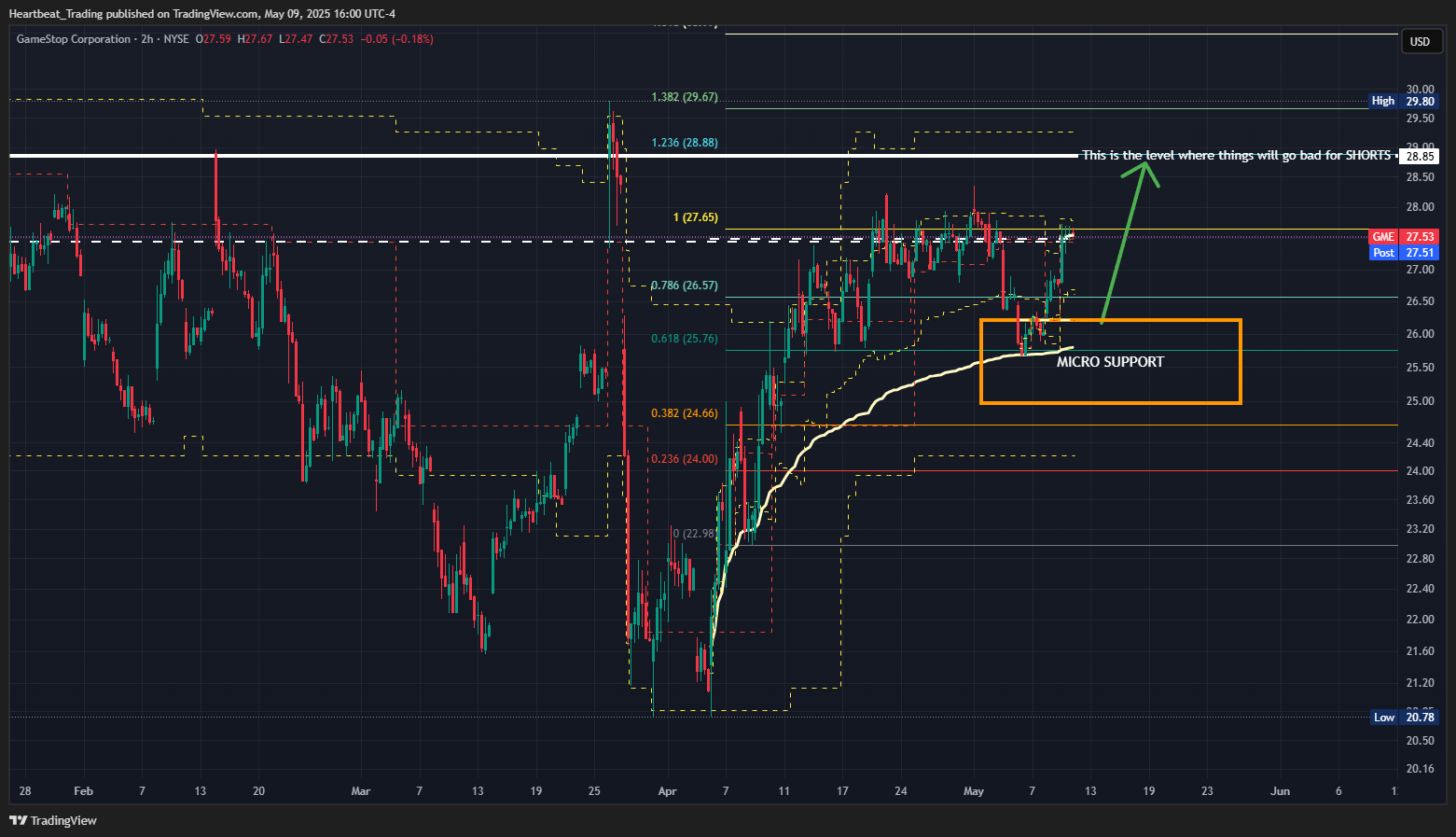
Task: Select the High 29.80 price label
Action: 1404,101
